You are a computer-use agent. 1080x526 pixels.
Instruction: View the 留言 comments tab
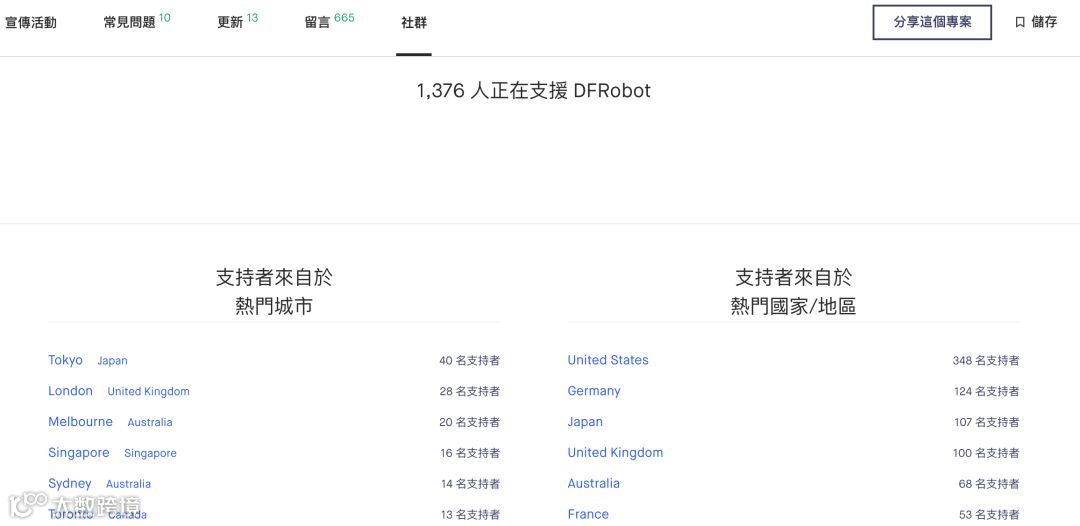(x=318, y=22)
